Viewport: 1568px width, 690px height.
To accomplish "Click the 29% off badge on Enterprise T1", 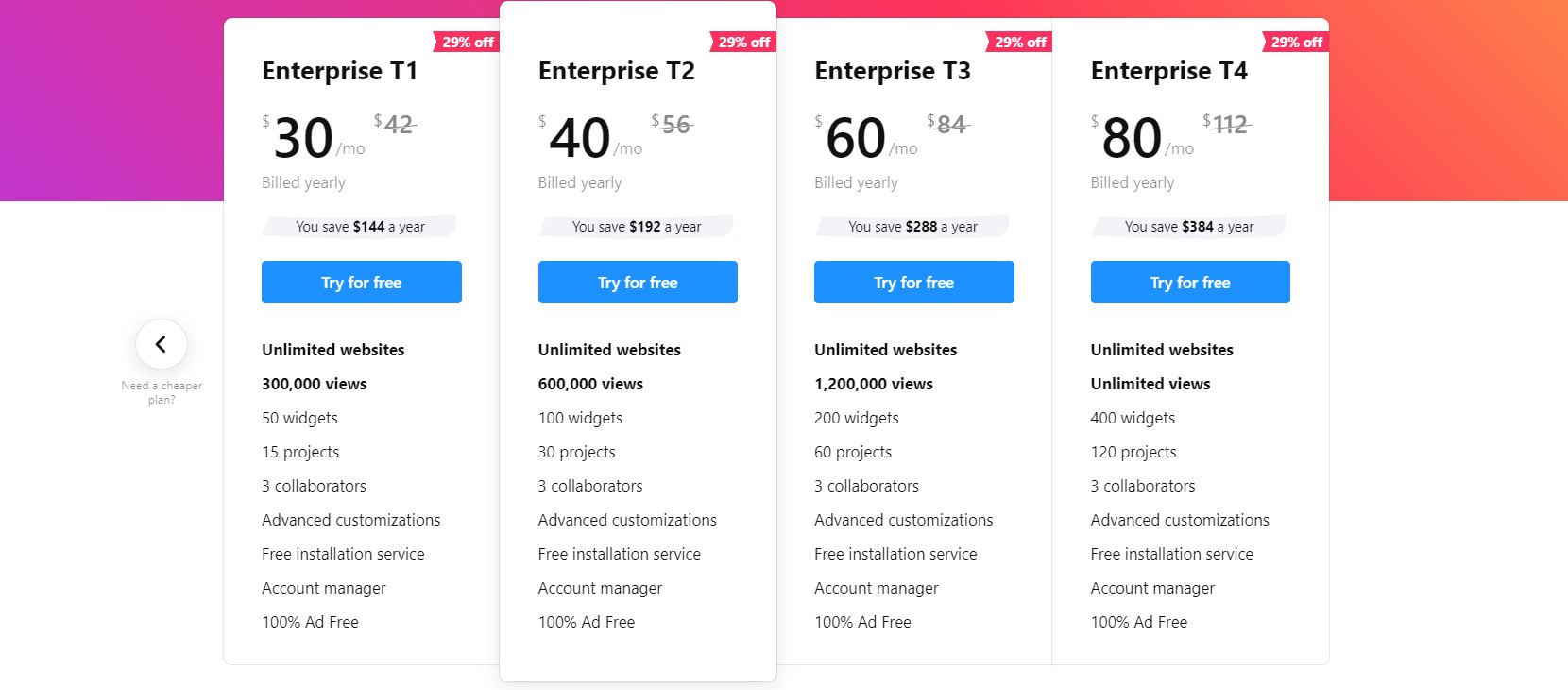I will click(x=466, y=42).
